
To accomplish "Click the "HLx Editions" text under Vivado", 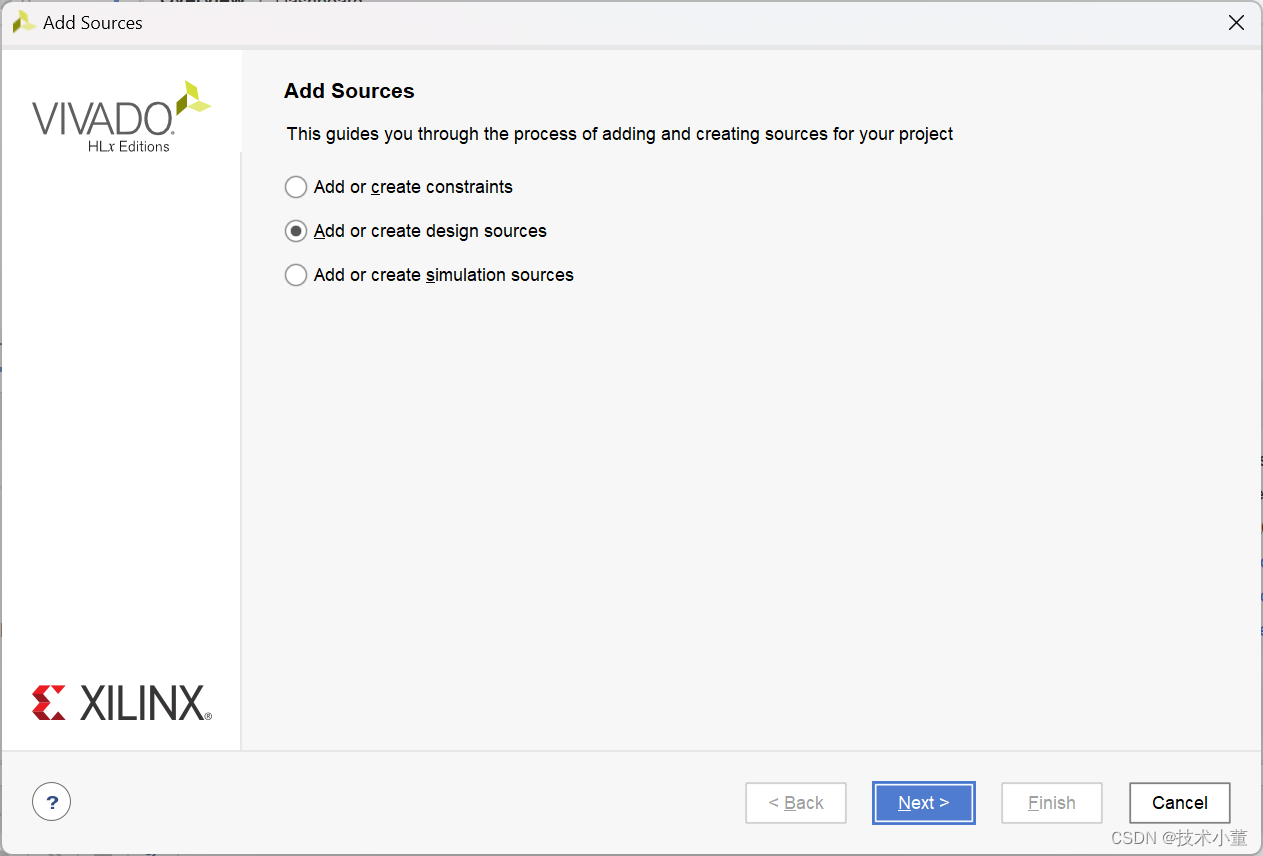I will [129, 147].
